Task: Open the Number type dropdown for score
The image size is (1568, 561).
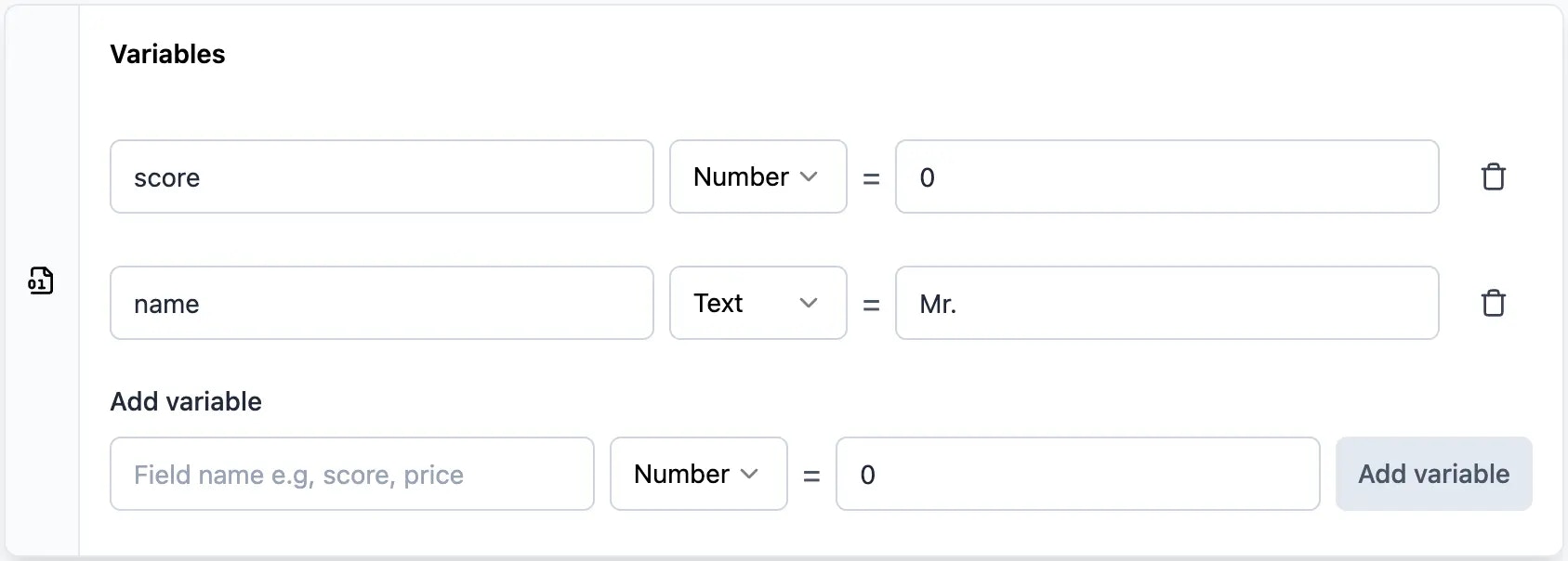Action: 757,176
